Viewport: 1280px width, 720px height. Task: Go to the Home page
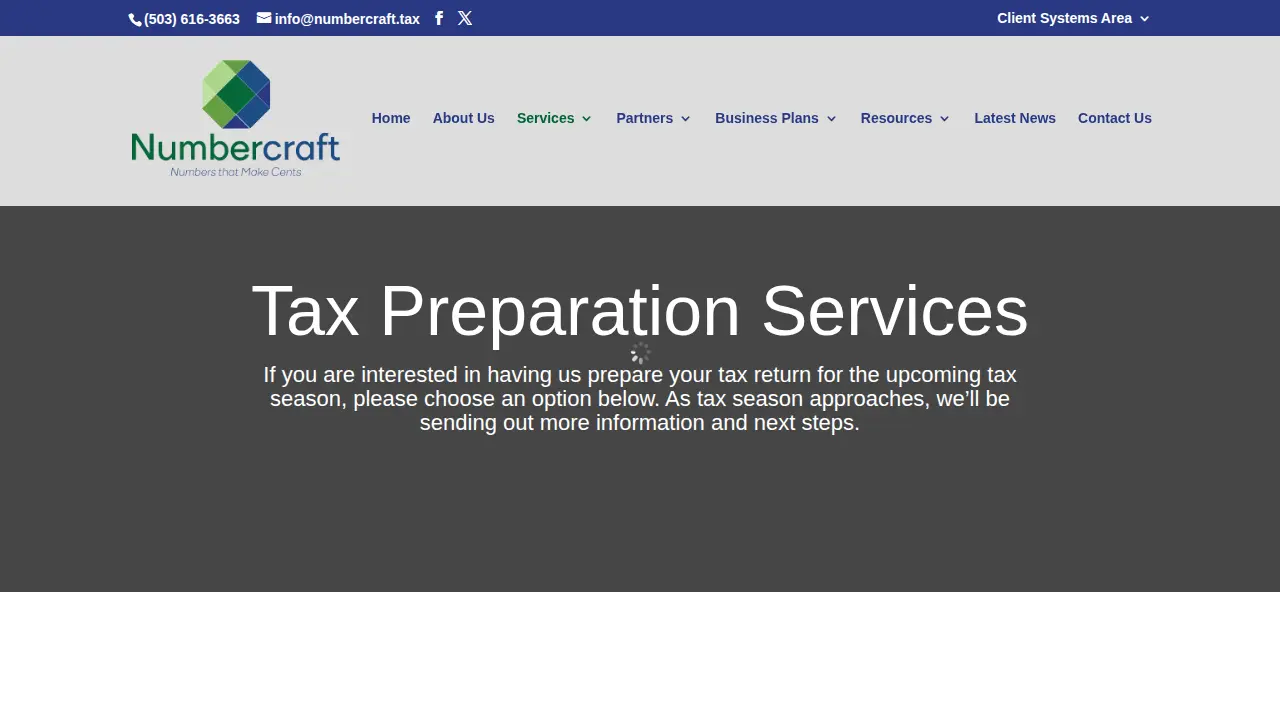[391, 118]
